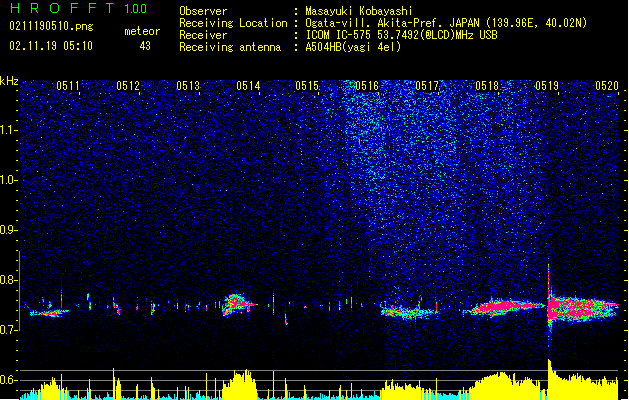Screen dimensions: 629x400
Task: Click the 0517 time marker
Action: point(427,86)
